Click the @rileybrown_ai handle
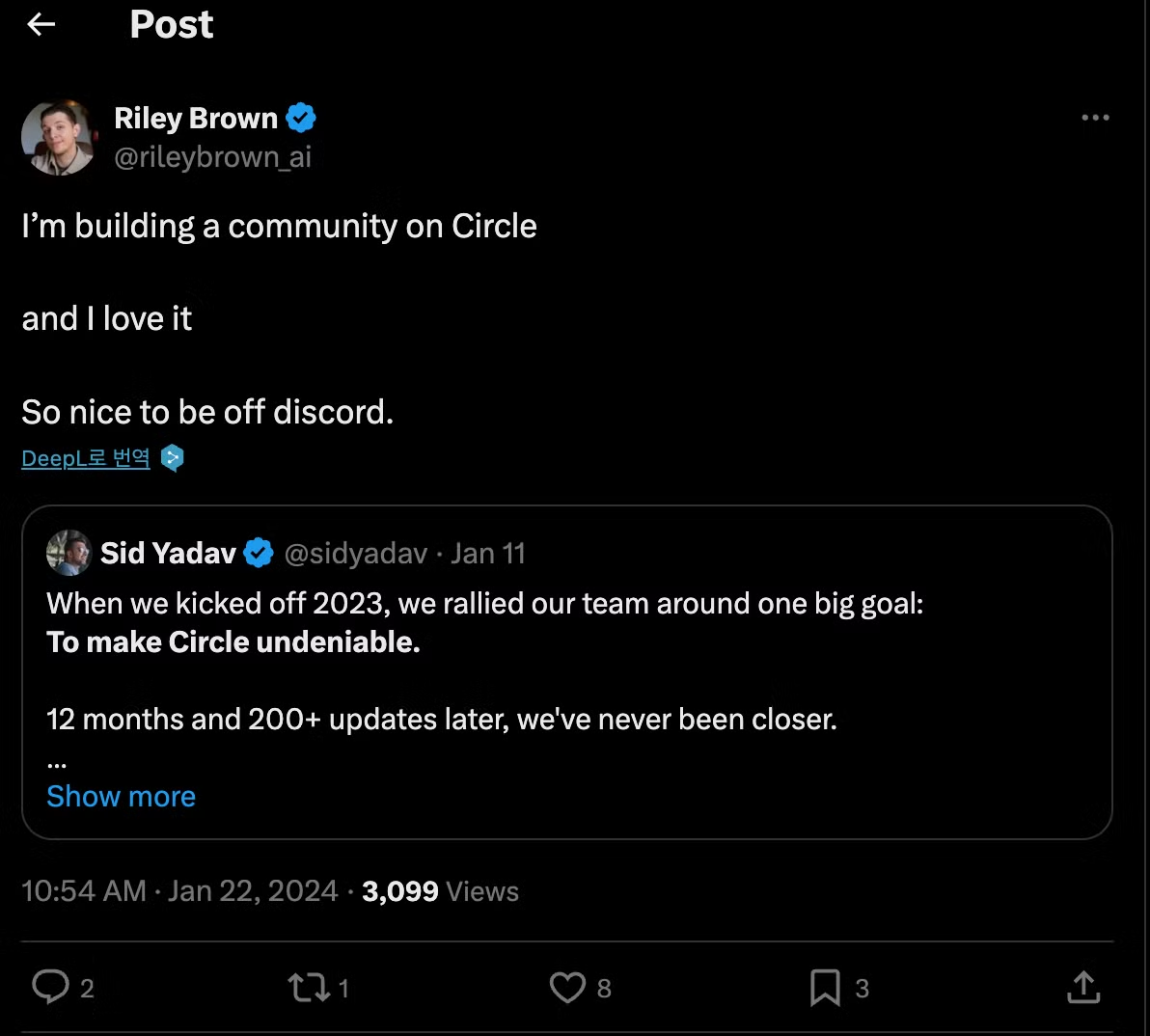The width and height of the screenshot is (1150, 1036). [x=212, y=157]
